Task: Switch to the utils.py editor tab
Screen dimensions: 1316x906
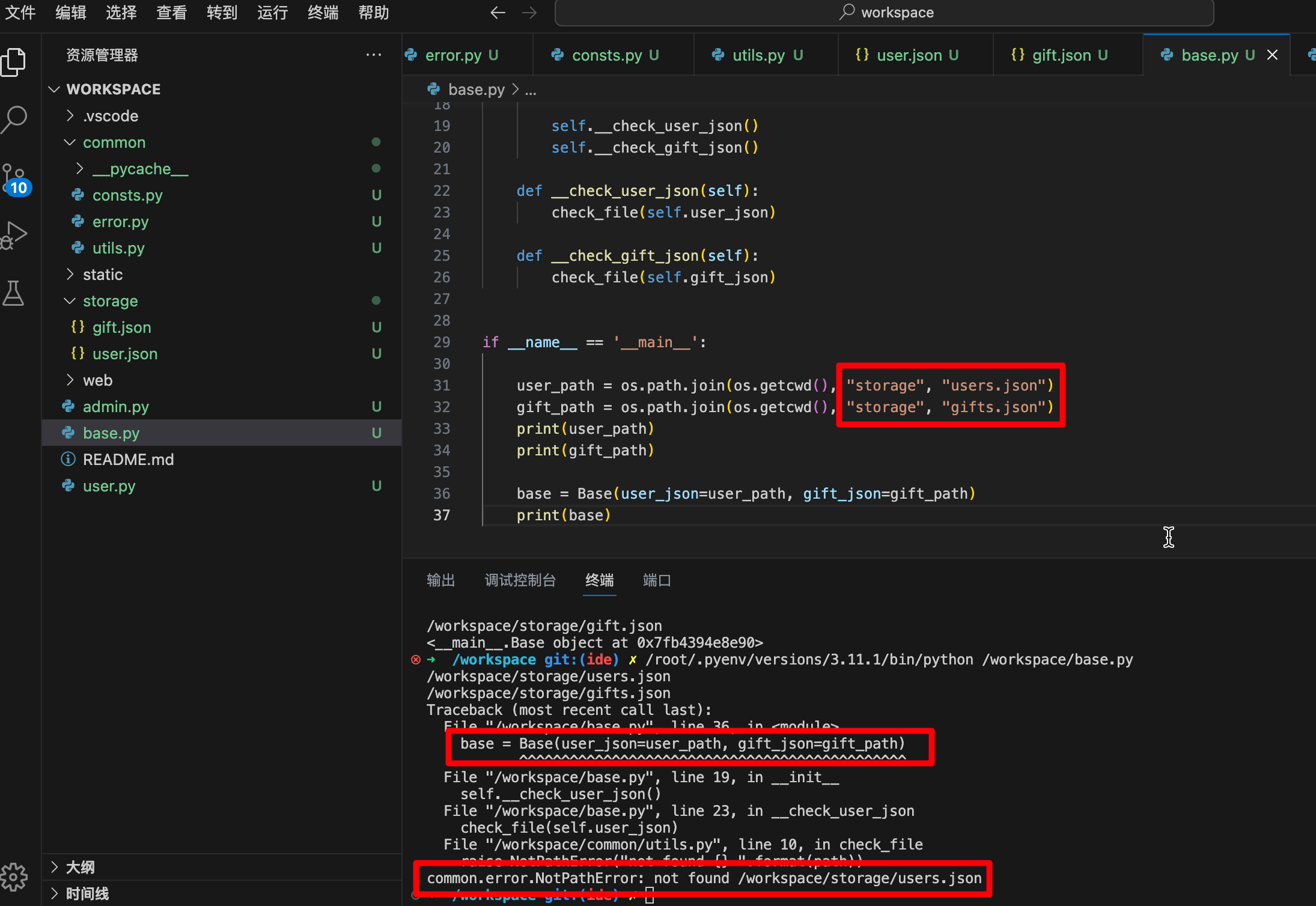Action: tap(766, 55)
